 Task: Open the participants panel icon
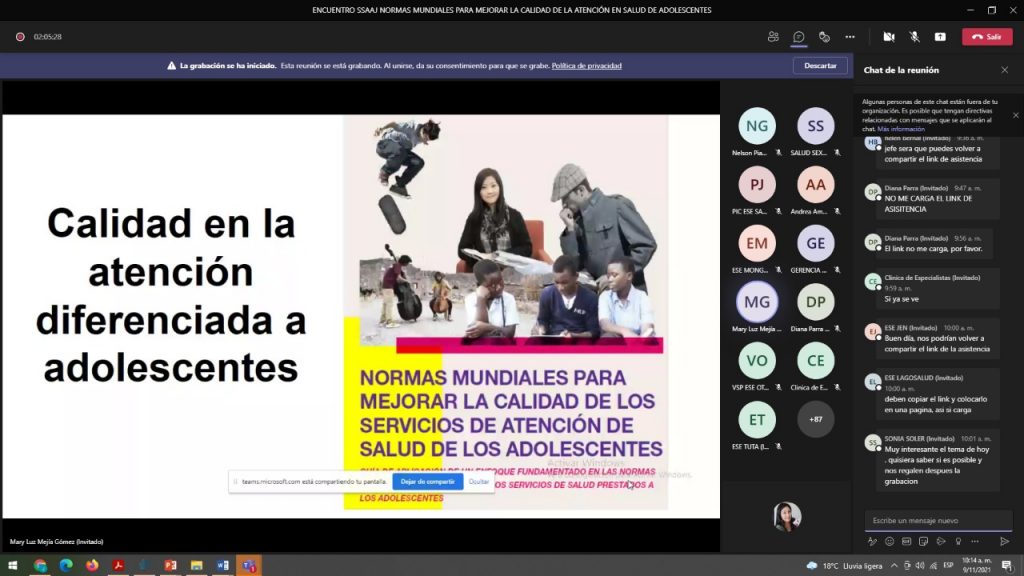click(773, 37)
